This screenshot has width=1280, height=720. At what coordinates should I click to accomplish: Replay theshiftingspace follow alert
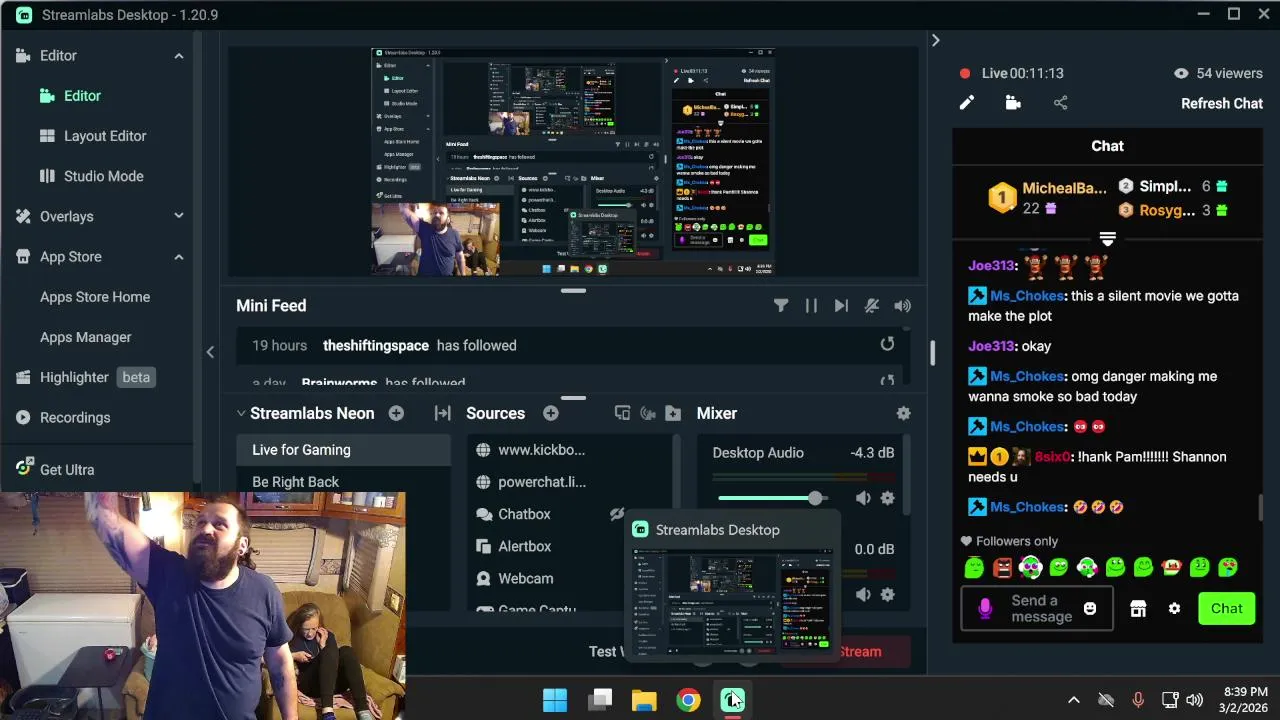coord(887,344)
